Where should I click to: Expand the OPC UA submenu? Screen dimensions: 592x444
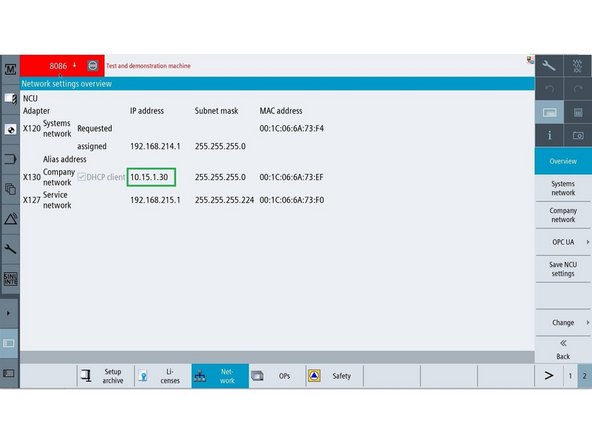coord(563,242)
